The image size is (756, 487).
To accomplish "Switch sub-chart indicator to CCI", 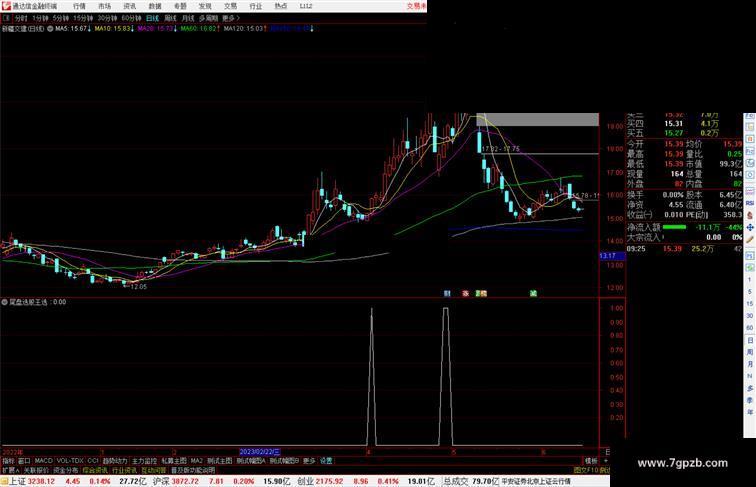I will click(93, 461).
